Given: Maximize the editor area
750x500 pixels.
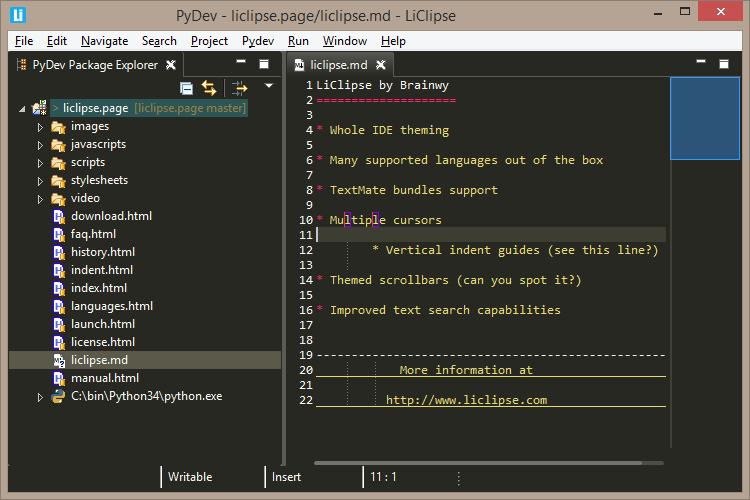Looking at the screenshot, I should tap(721, 64).
